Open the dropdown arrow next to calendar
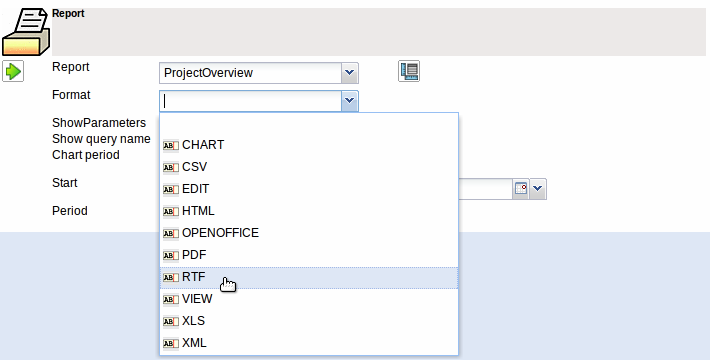The image size is (710, 360). point(537,189)
